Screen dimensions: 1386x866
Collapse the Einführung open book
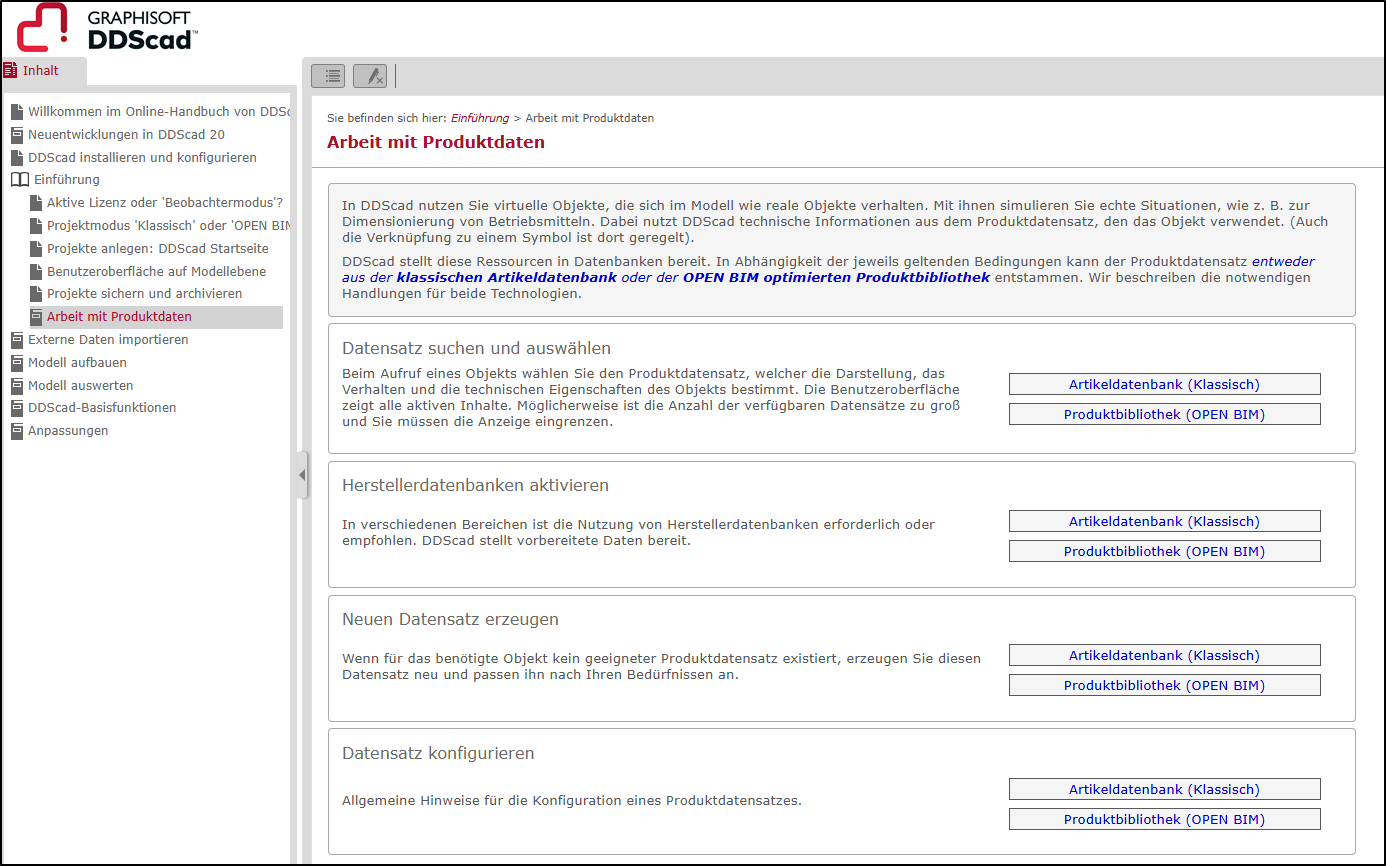[x=55, y=180]
